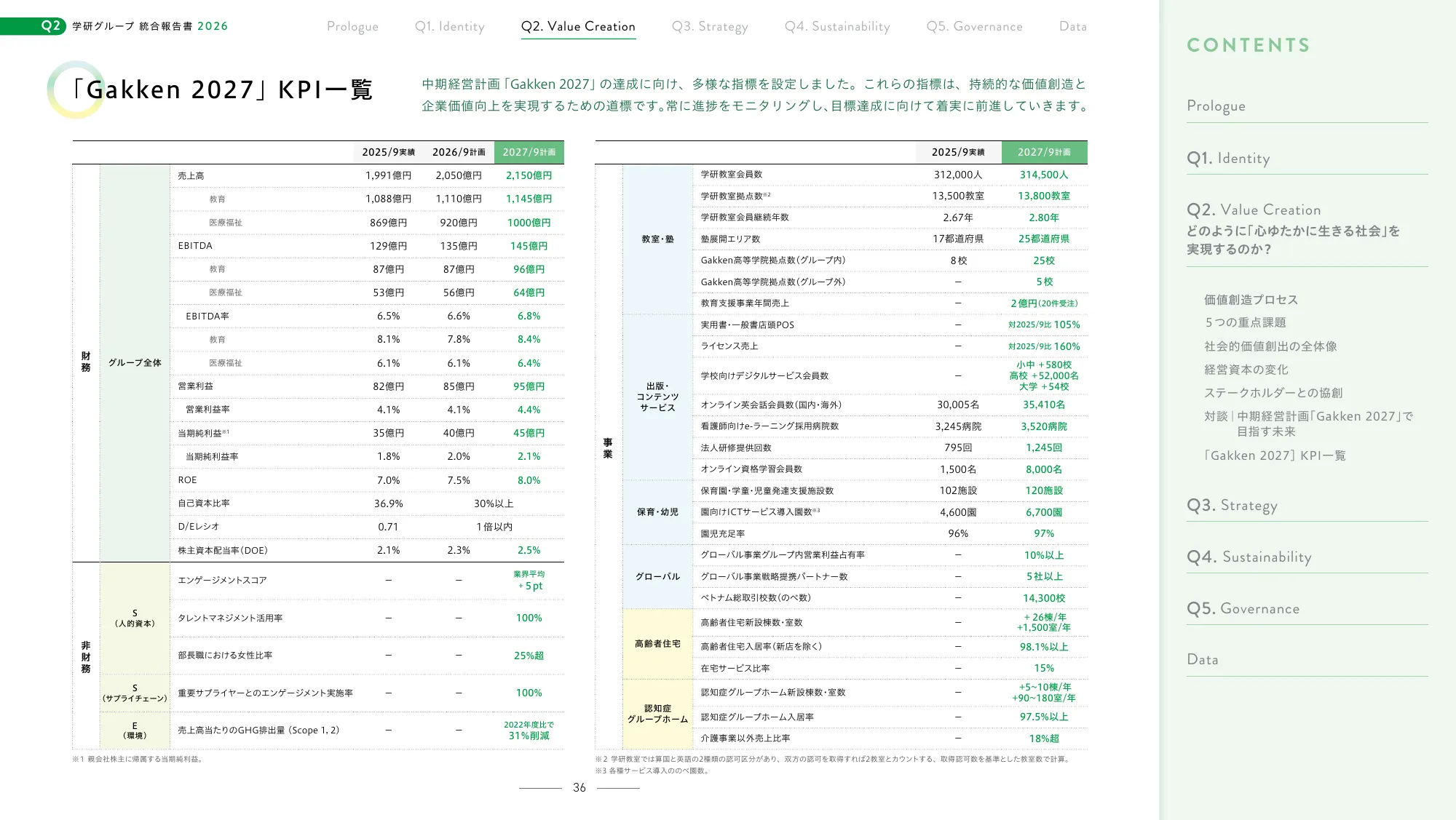The image size is (1456, 820).
Task: Click the 2027/9計画 header in right table
Action: coord(1044,152)
